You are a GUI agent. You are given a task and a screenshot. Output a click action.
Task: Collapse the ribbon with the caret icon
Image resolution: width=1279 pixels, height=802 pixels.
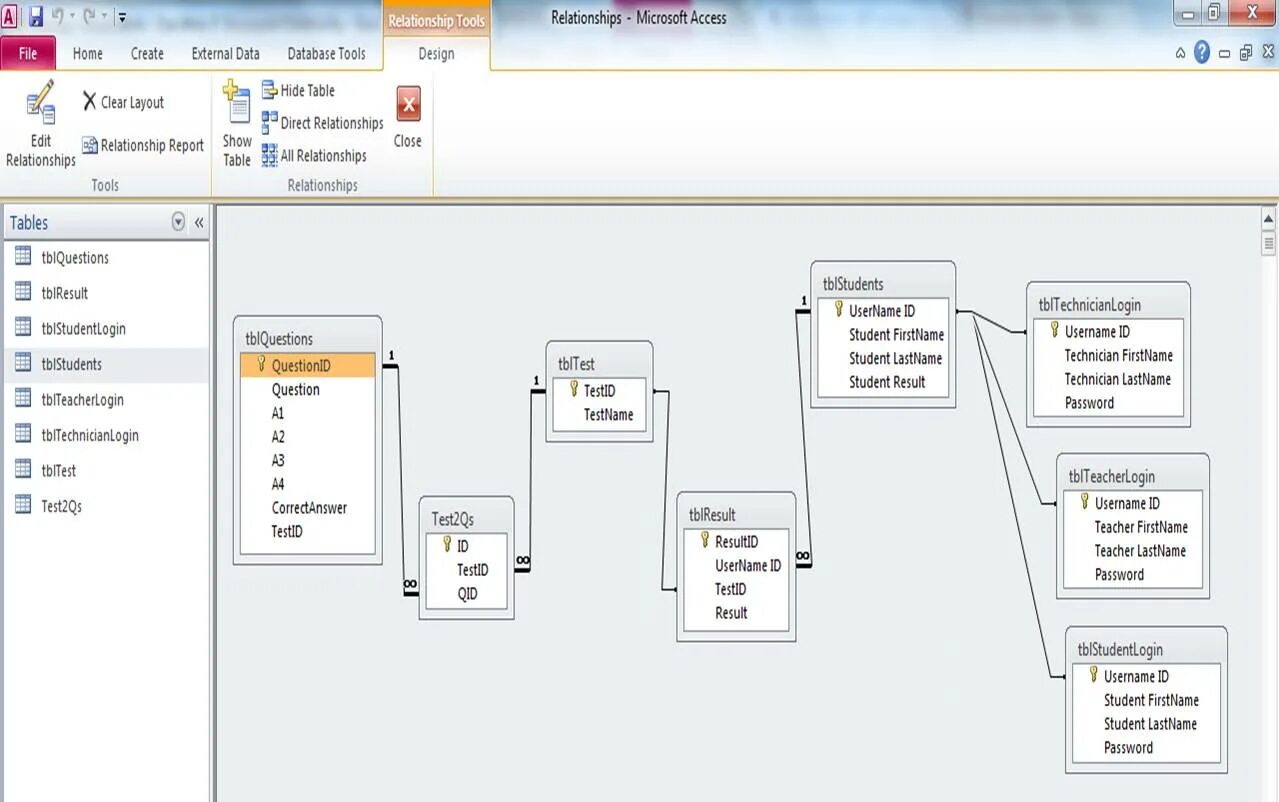click(1181, 53)
